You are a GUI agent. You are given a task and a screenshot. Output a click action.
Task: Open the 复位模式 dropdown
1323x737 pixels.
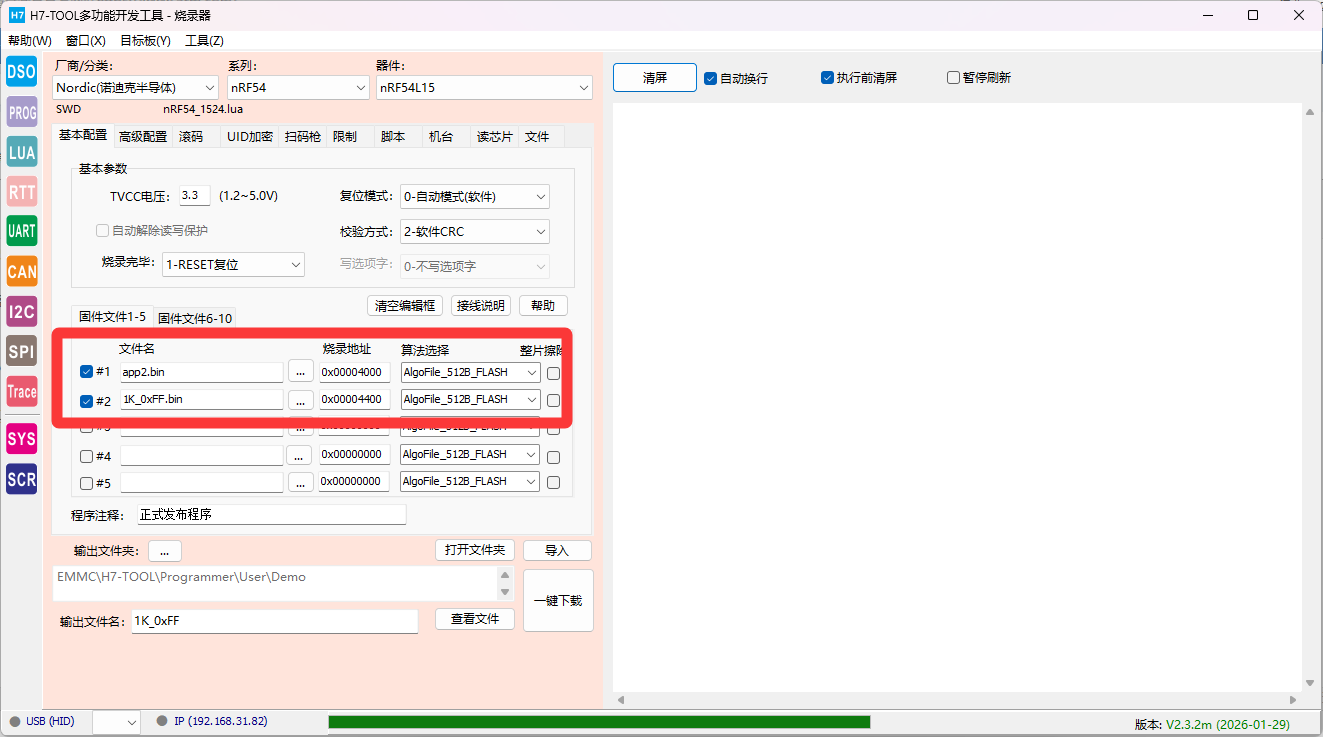pyautogui.click(x=474, y=197)
